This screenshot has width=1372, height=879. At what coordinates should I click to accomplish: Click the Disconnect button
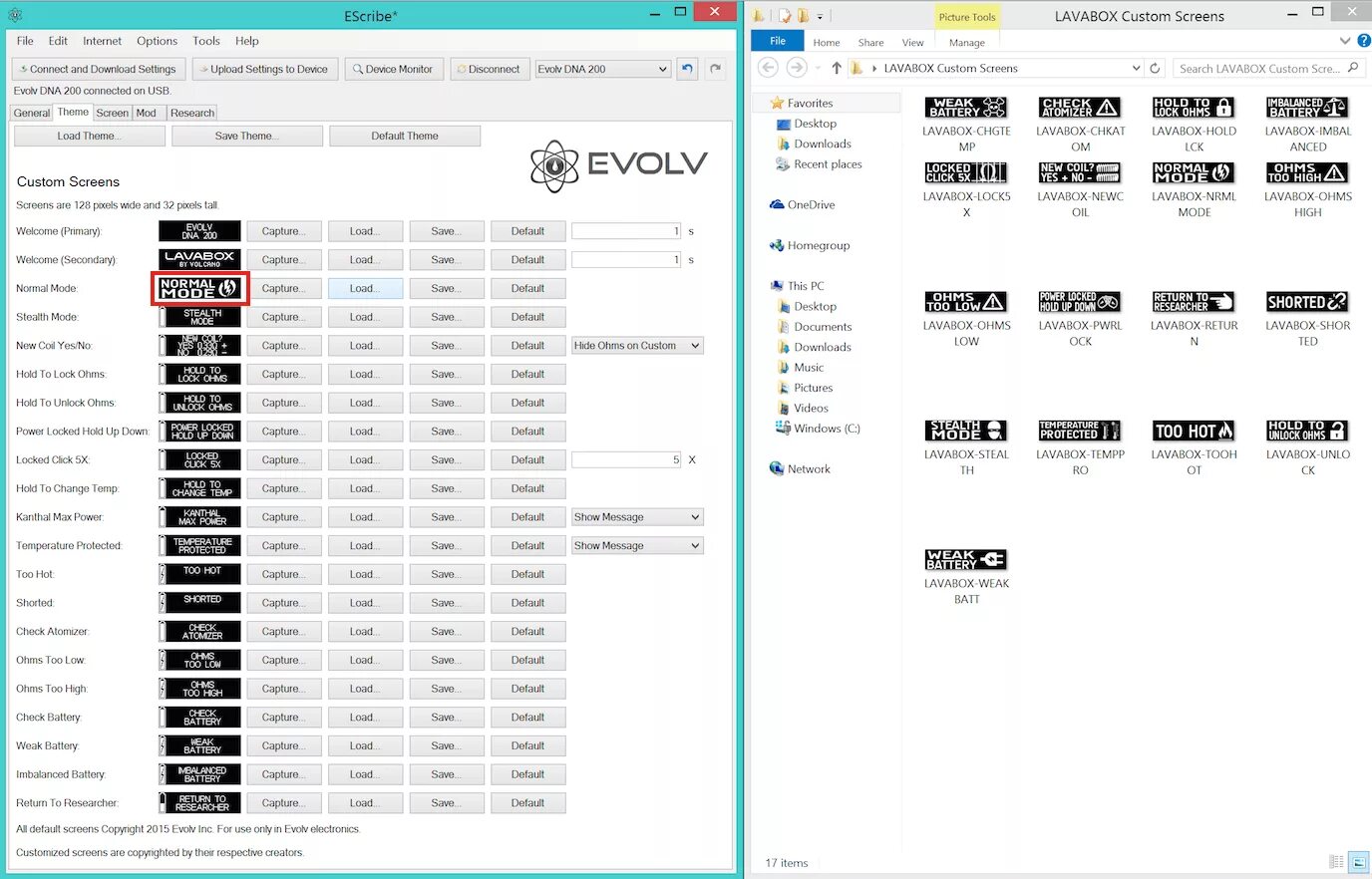(x=488, y=69)
